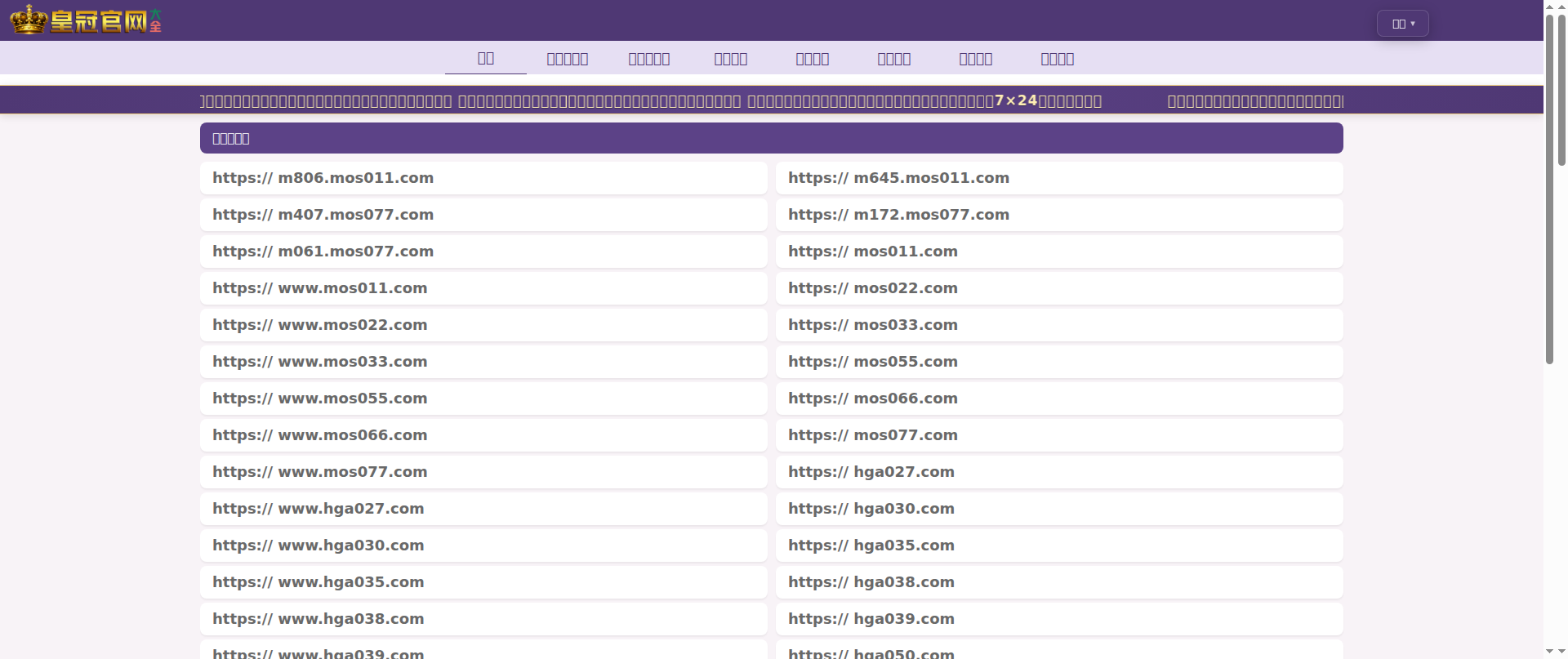This screenshot has height=659, width=1568.
Task: Click the non-www https:// mos077.com link
Action: tap(1059, 435)
